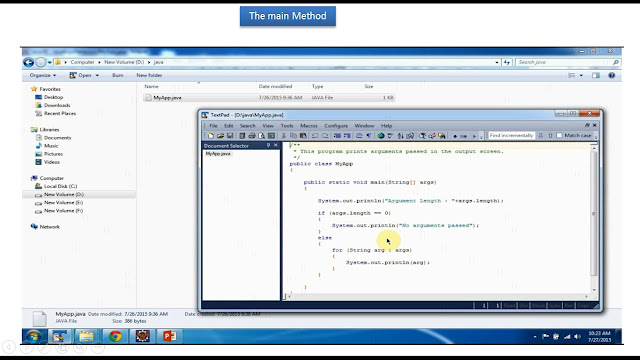Image resolution: width=640 pixels, height=360 pixels.
Task: Click New folder in Explorer toolbar
Action: [149, 75]
